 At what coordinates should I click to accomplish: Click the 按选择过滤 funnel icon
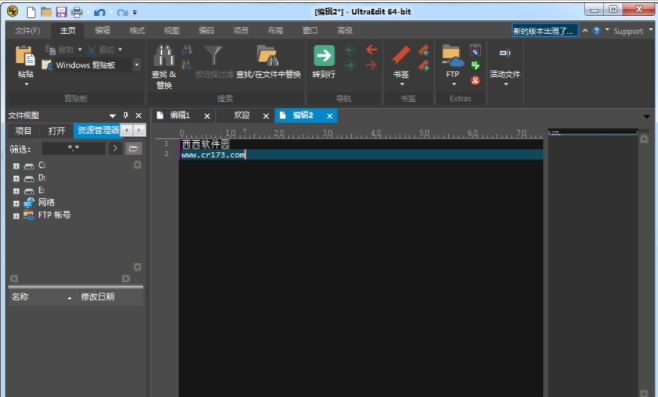click(213, 55)
